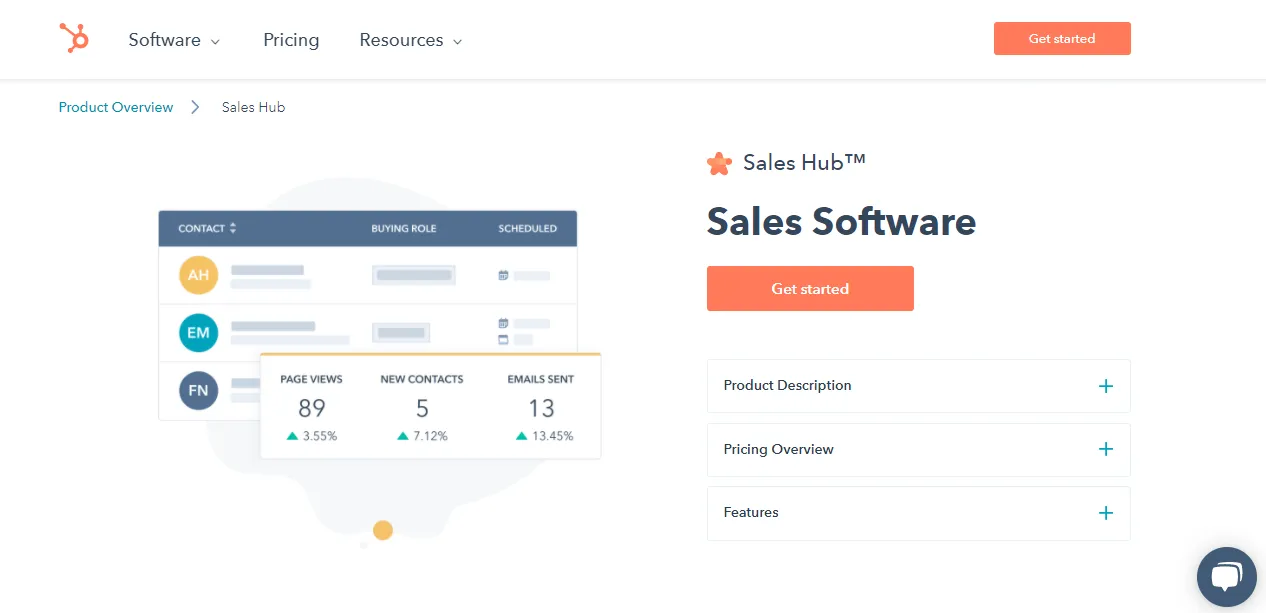The width and height of the screenshot is (1266, 613).
Task: Click the FN contact avatar
Action: tap(198, 390)
